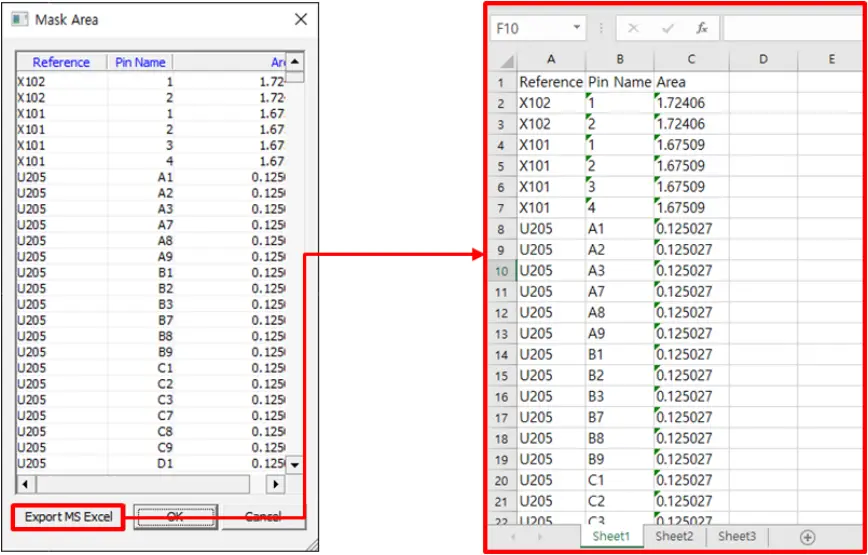868x555 pixels.
Task: Click the horizontal scroll right arrow
Action: (275, 484)
